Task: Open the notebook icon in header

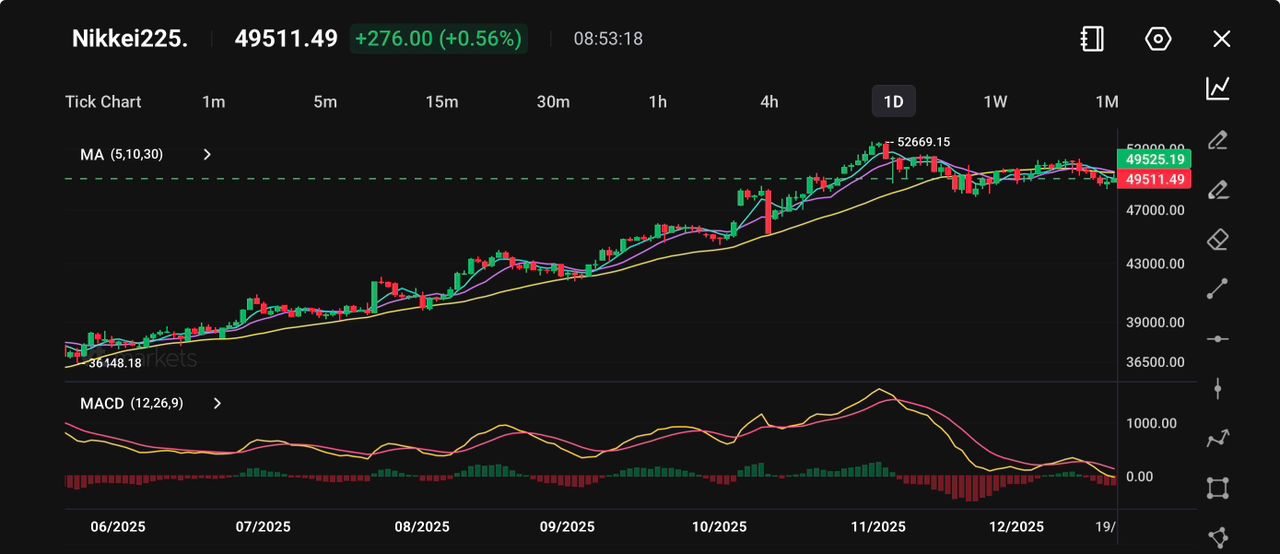Action: [x=1092, y=39]
